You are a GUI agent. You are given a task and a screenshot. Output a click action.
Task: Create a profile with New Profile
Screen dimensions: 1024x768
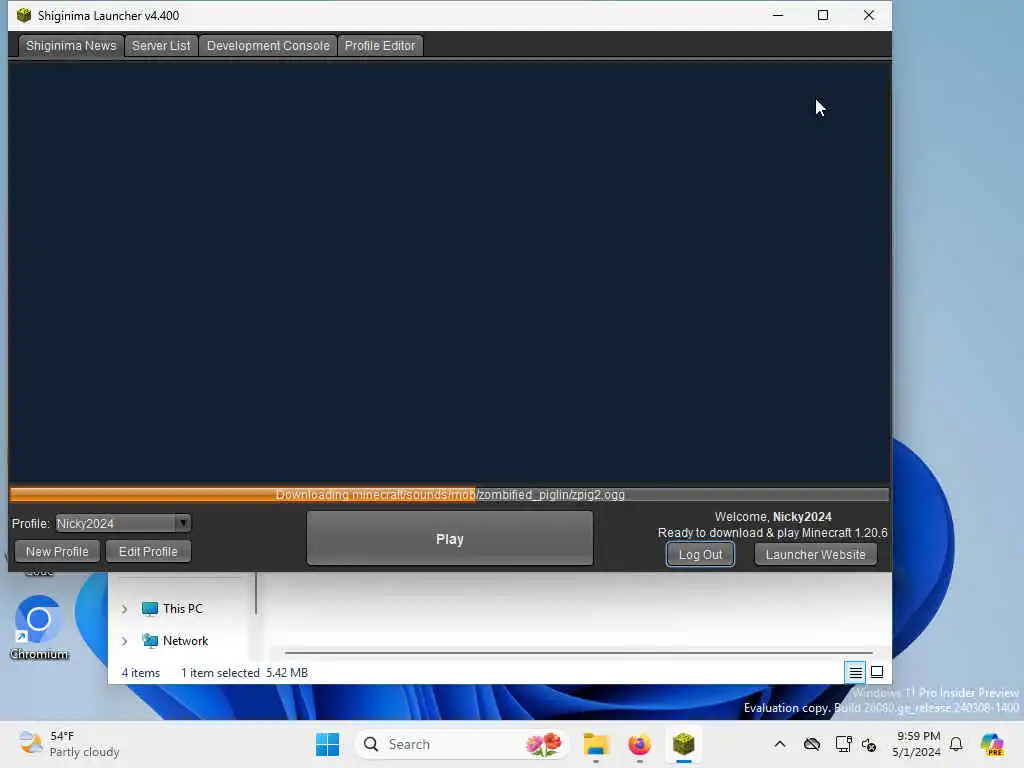click(x=57, y=552)
